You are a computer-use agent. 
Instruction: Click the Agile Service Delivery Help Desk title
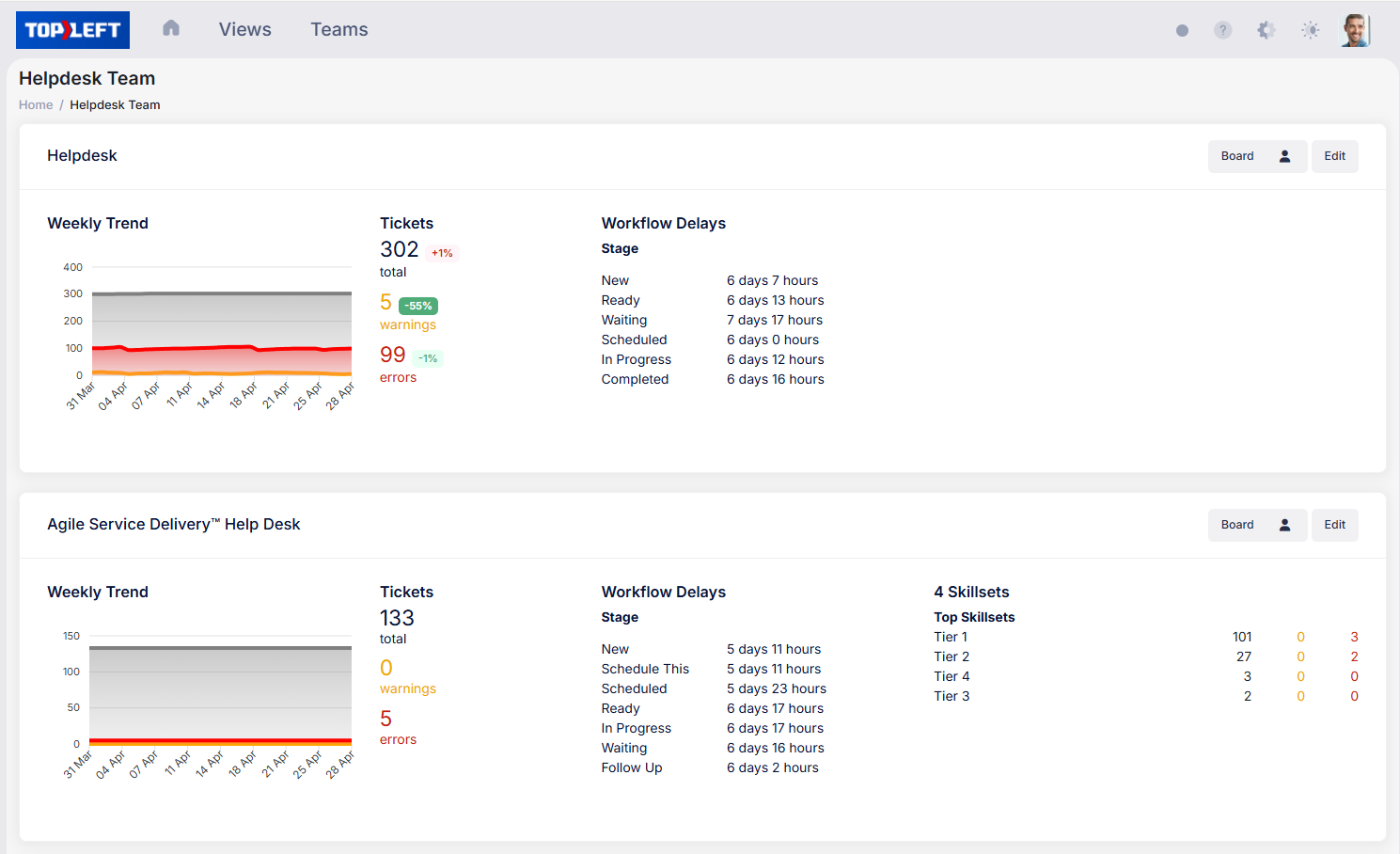tap(174, 524)
